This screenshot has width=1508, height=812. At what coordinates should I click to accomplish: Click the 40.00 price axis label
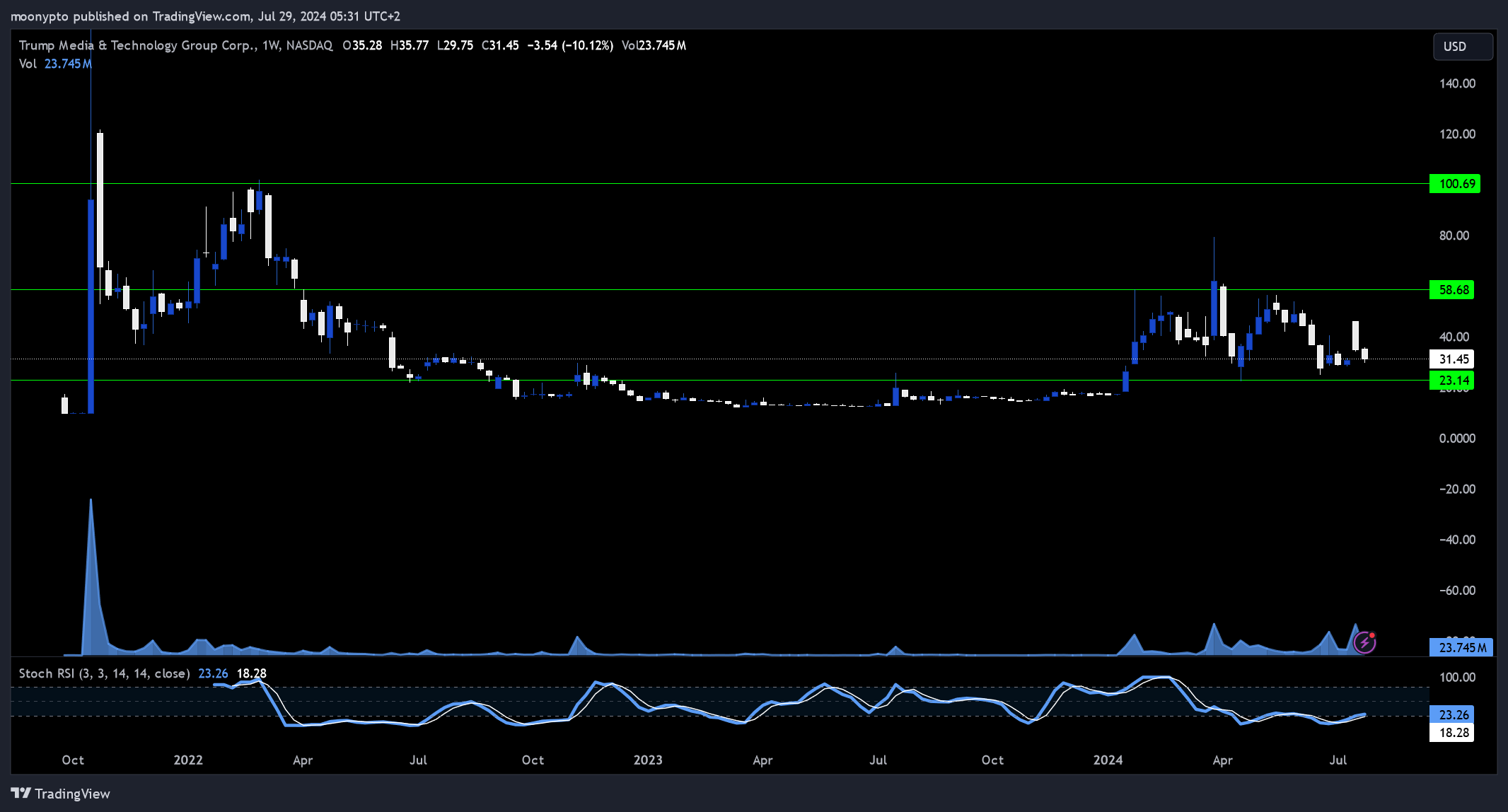(x=1454, y=337)
